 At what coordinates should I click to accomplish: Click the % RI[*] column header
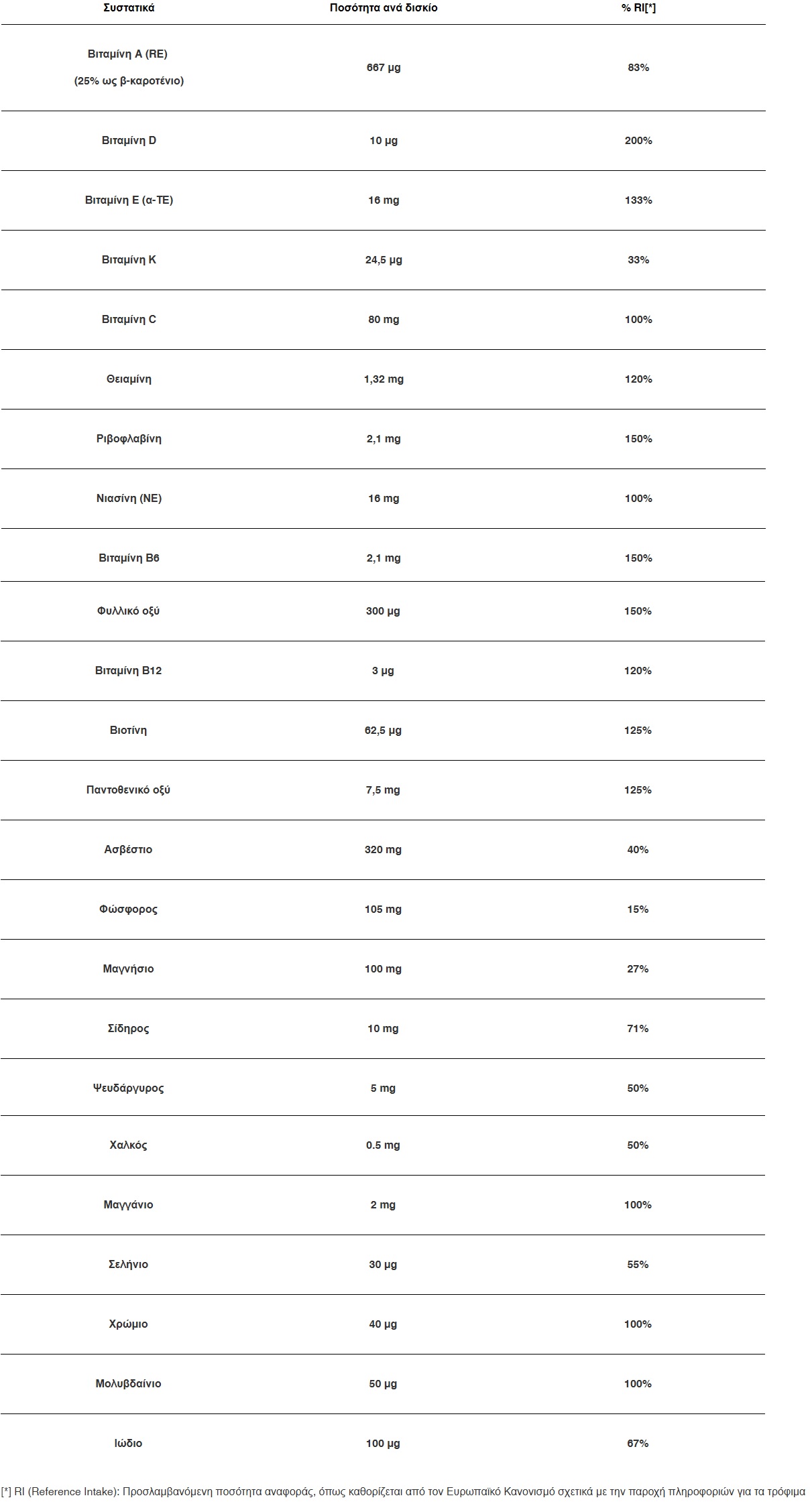click(638, 8)
